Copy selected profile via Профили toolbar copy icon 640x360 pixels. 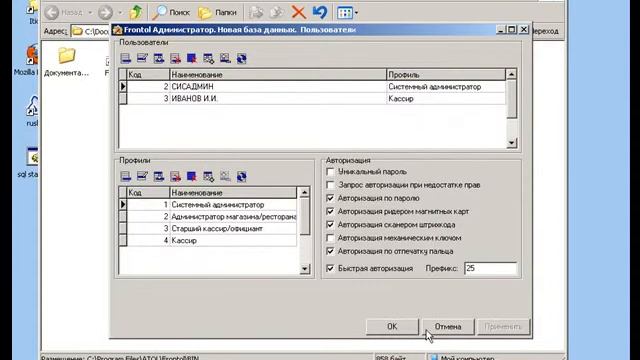coord(159,176)
